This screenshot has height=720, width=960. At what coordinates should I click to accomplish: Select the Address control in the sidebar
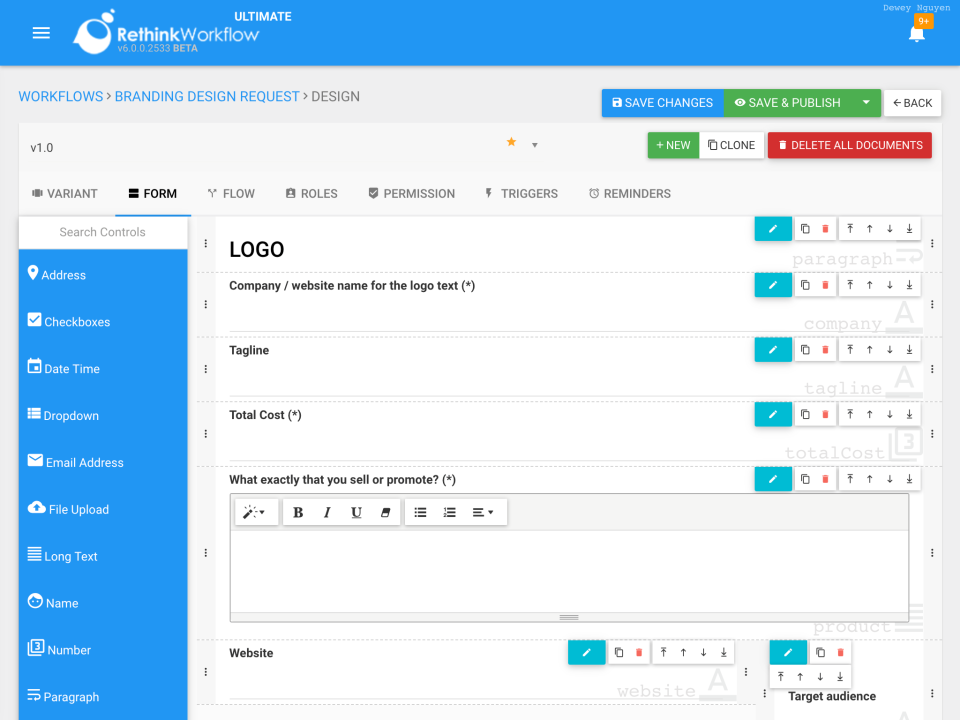click(63, 274)
